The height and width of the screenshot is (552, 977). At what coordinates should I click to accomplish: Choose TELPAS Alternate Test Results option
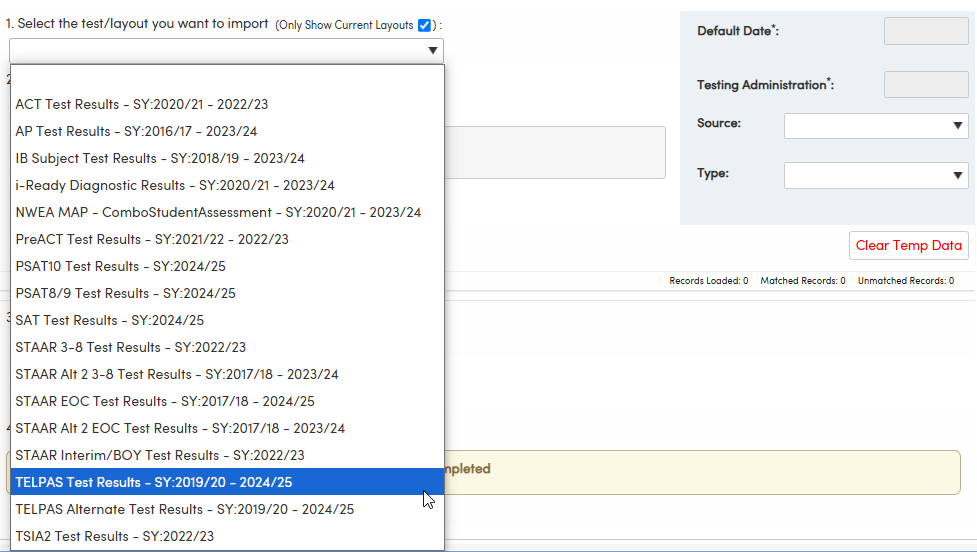227,509
